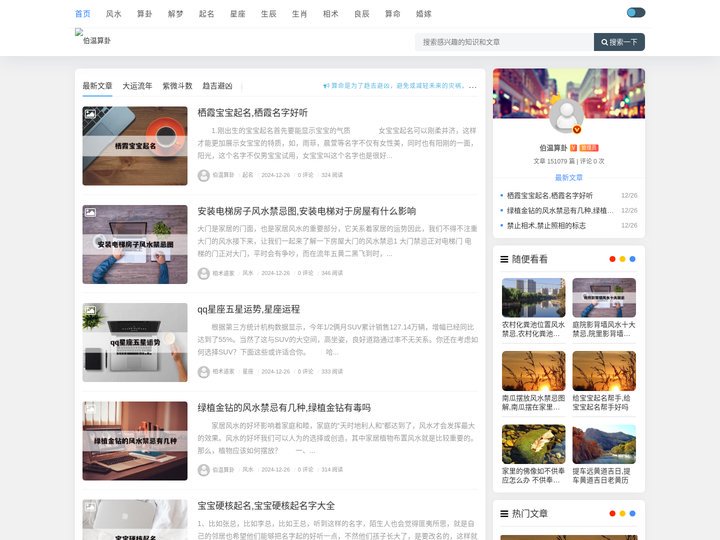Viewport: 720px width, 540px height.
Task: Open article title qq星座五星运势,星座运程
Action: coord(248,309)
